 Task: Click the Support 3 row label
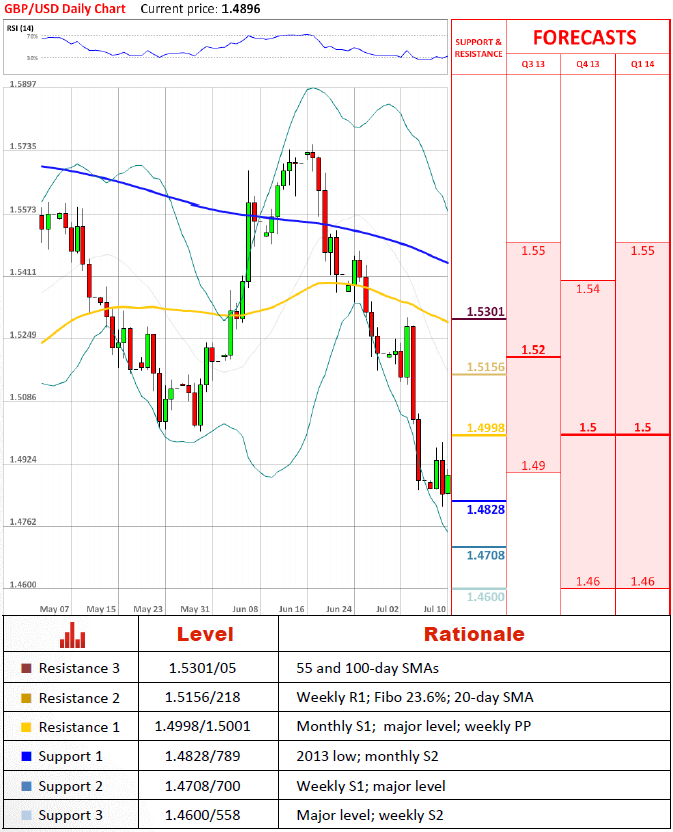(x=71, y=816)
